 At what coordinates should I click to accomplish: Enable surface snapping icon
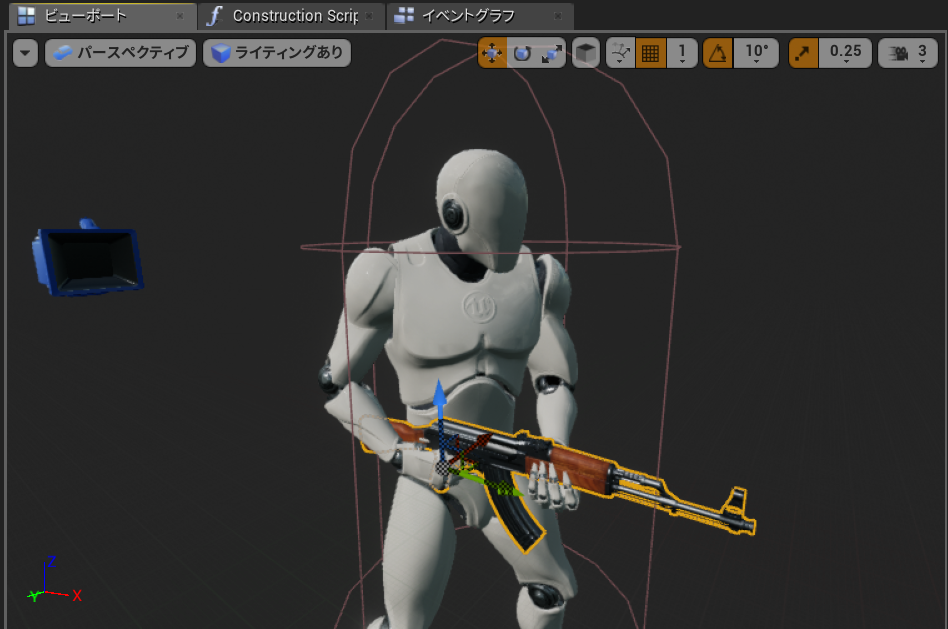(x=620, y=52)
